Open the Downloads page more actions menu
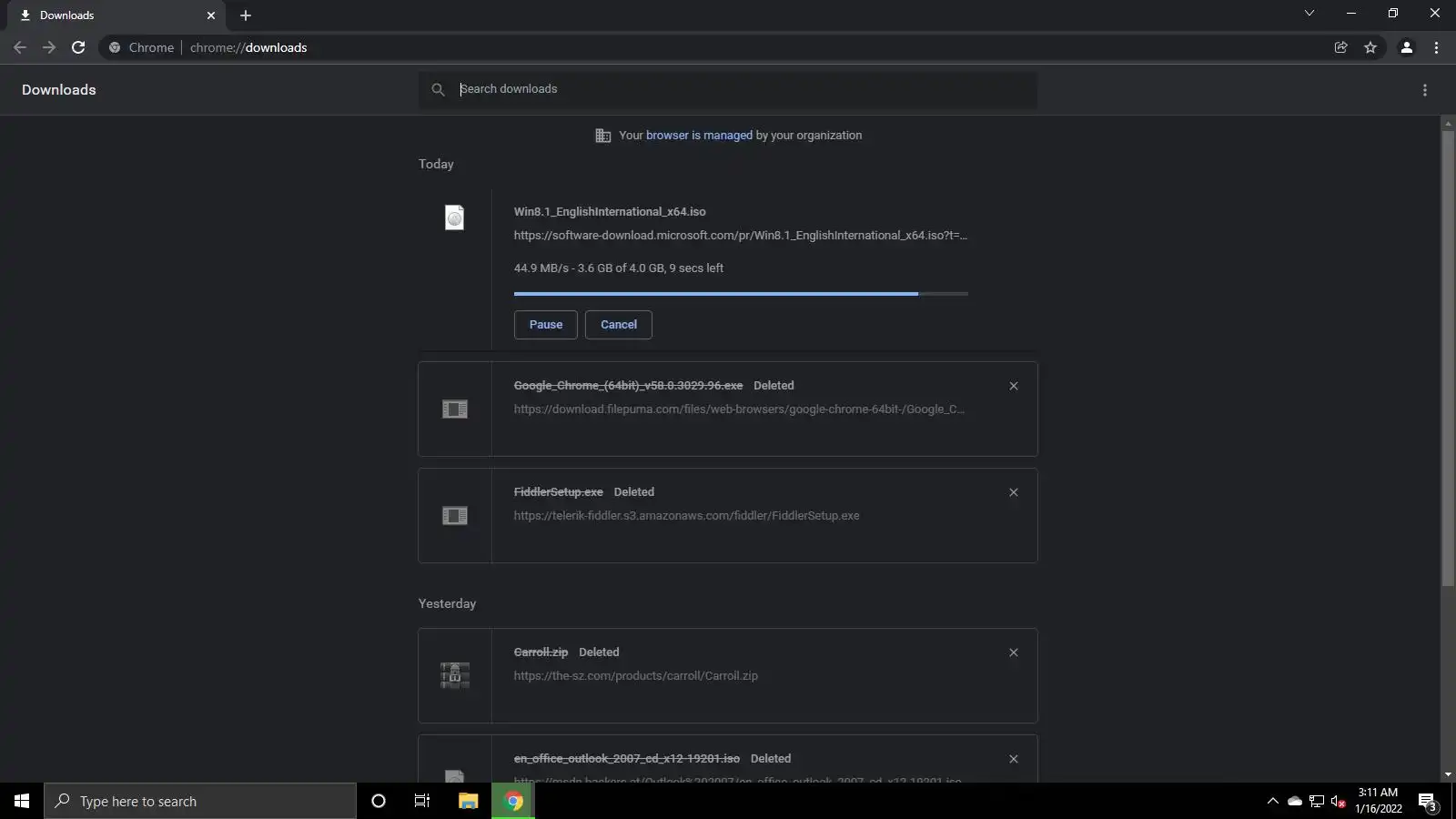This screenshot has width=1456, height=819. click(x=1425, y=90)
